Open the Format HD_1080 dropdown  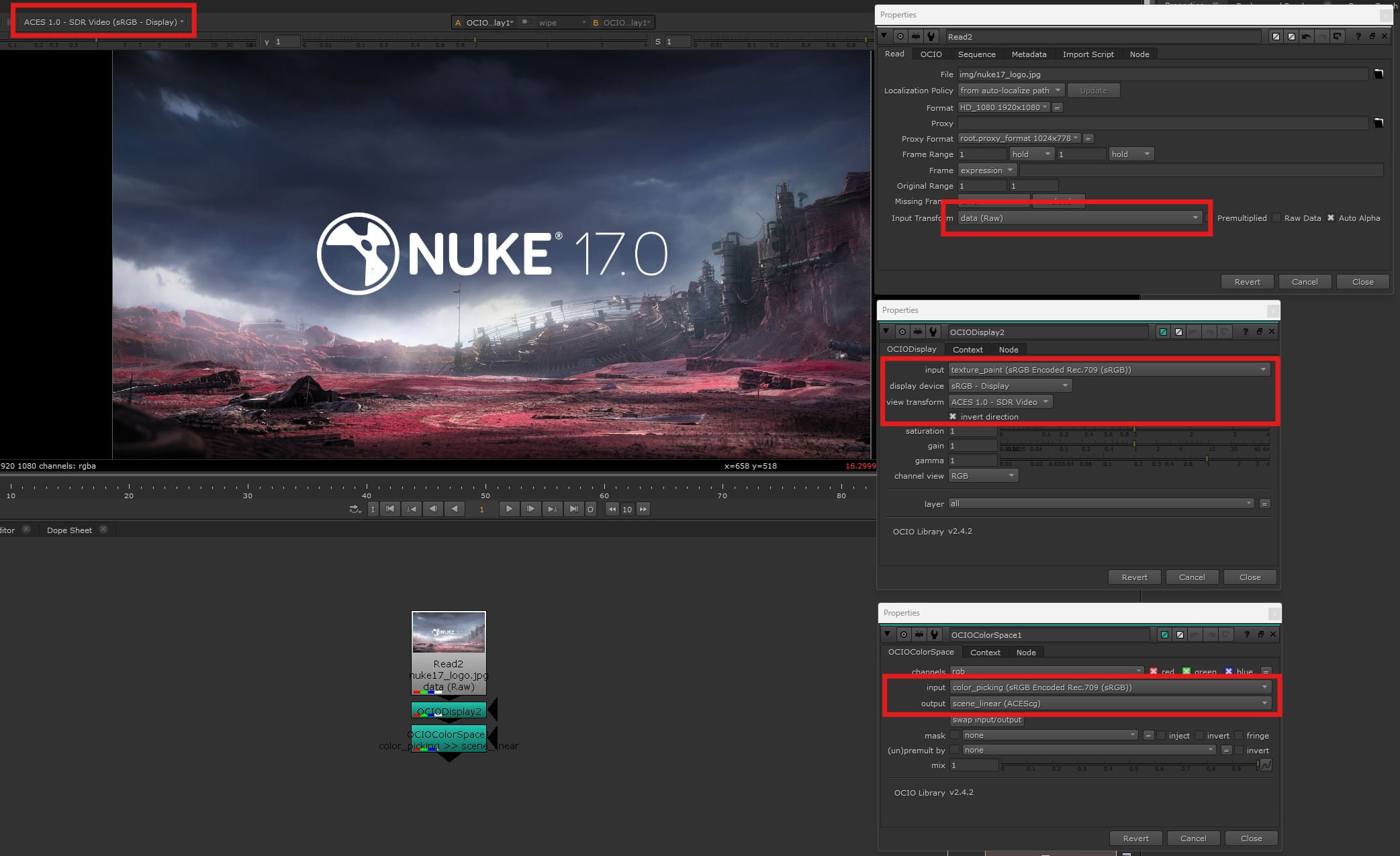click(x=1003, y=107)
